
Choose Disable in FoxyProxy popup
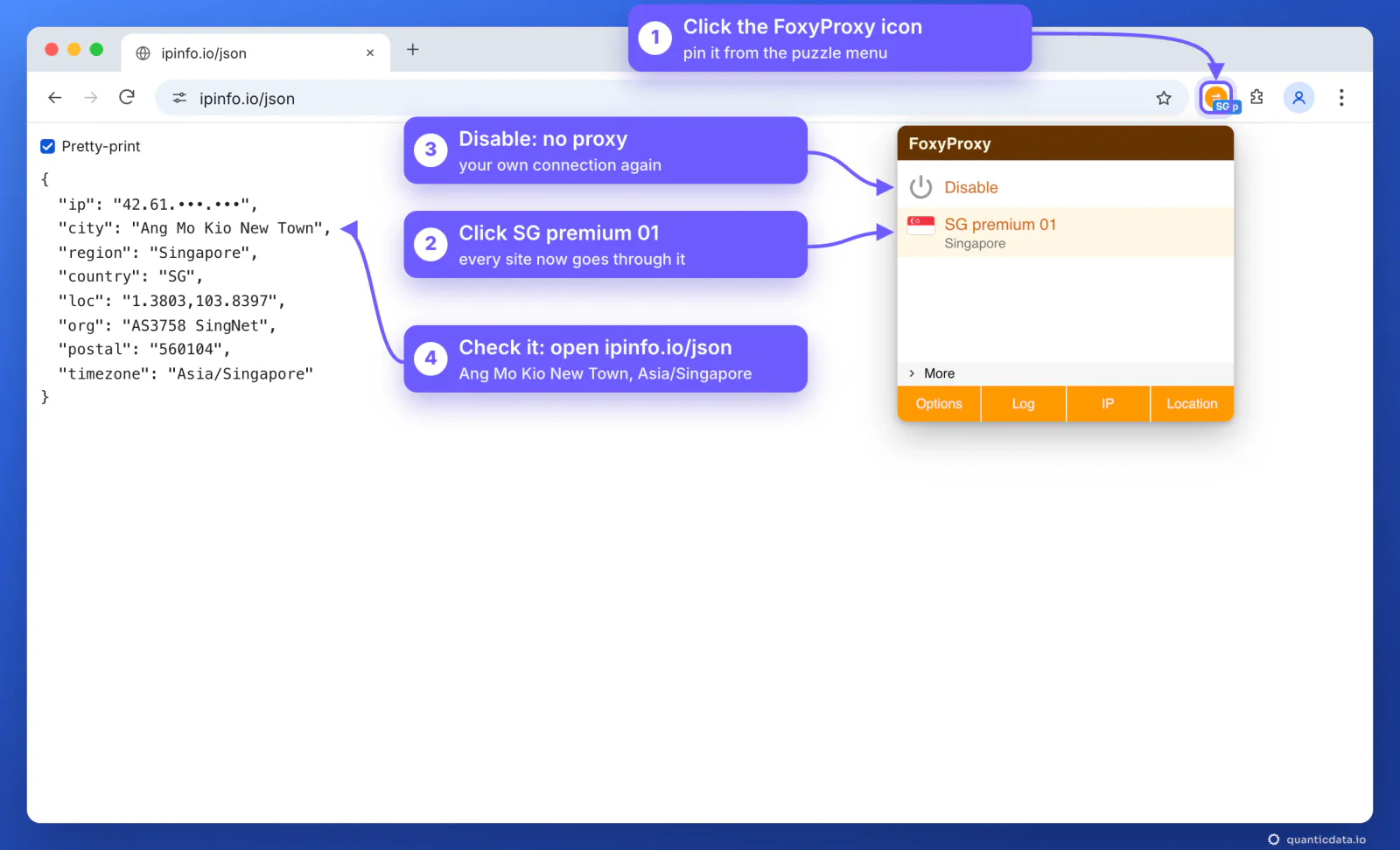tap(1065, 187)
